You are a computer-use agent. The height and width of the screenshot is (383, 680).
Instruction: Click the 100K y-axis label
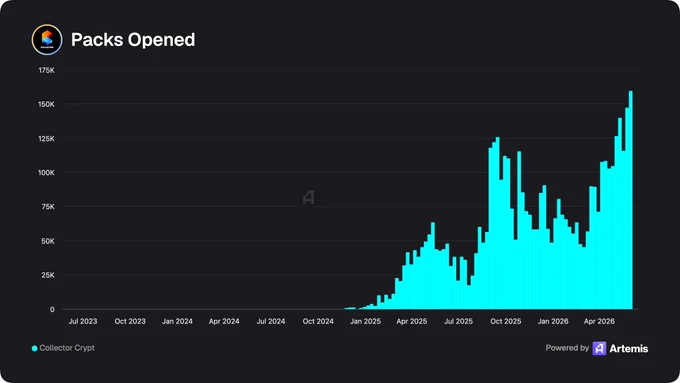pos(46,173)
